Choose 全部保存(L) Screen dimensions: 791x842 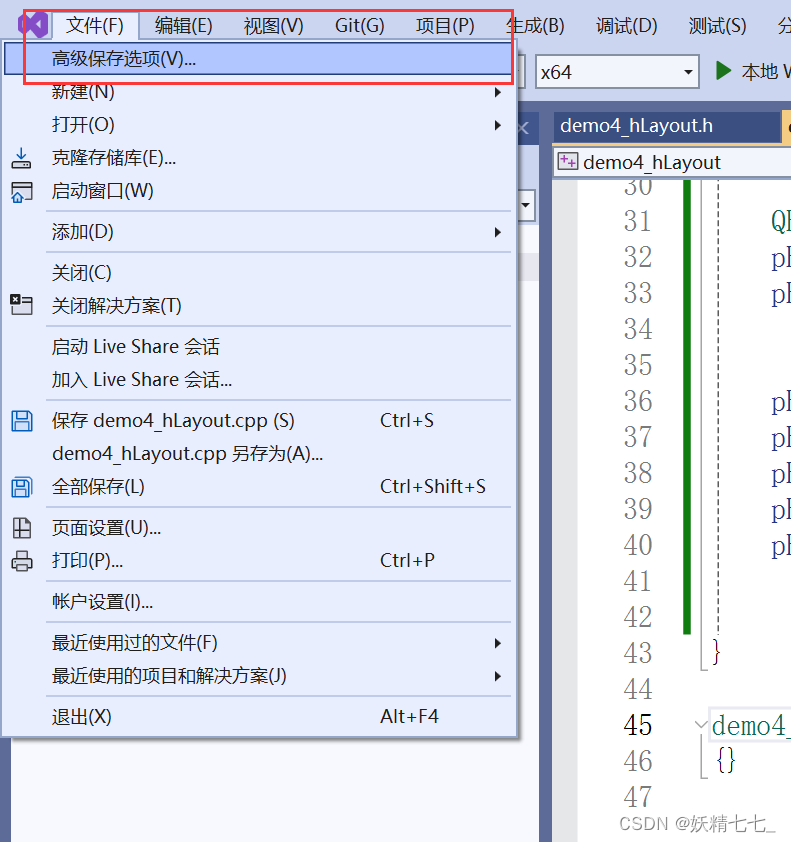[258, 487]
